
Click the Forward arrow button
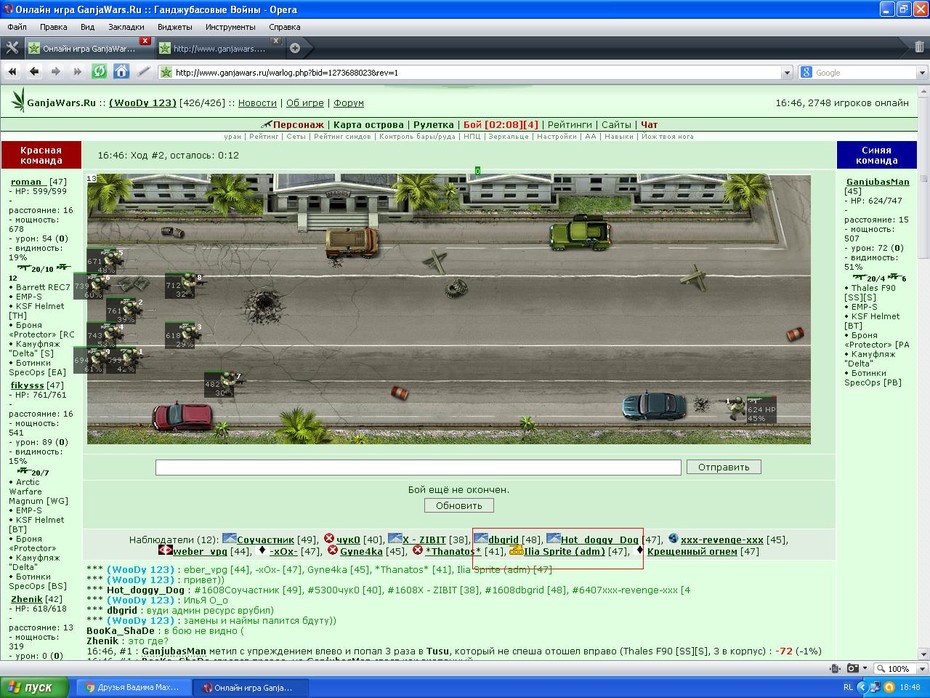coord(56,72)
